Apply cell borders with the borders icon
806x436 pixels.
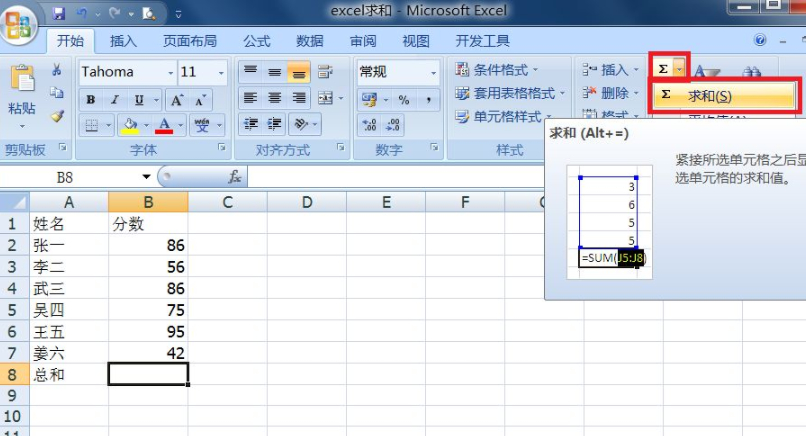pos(91,125)
